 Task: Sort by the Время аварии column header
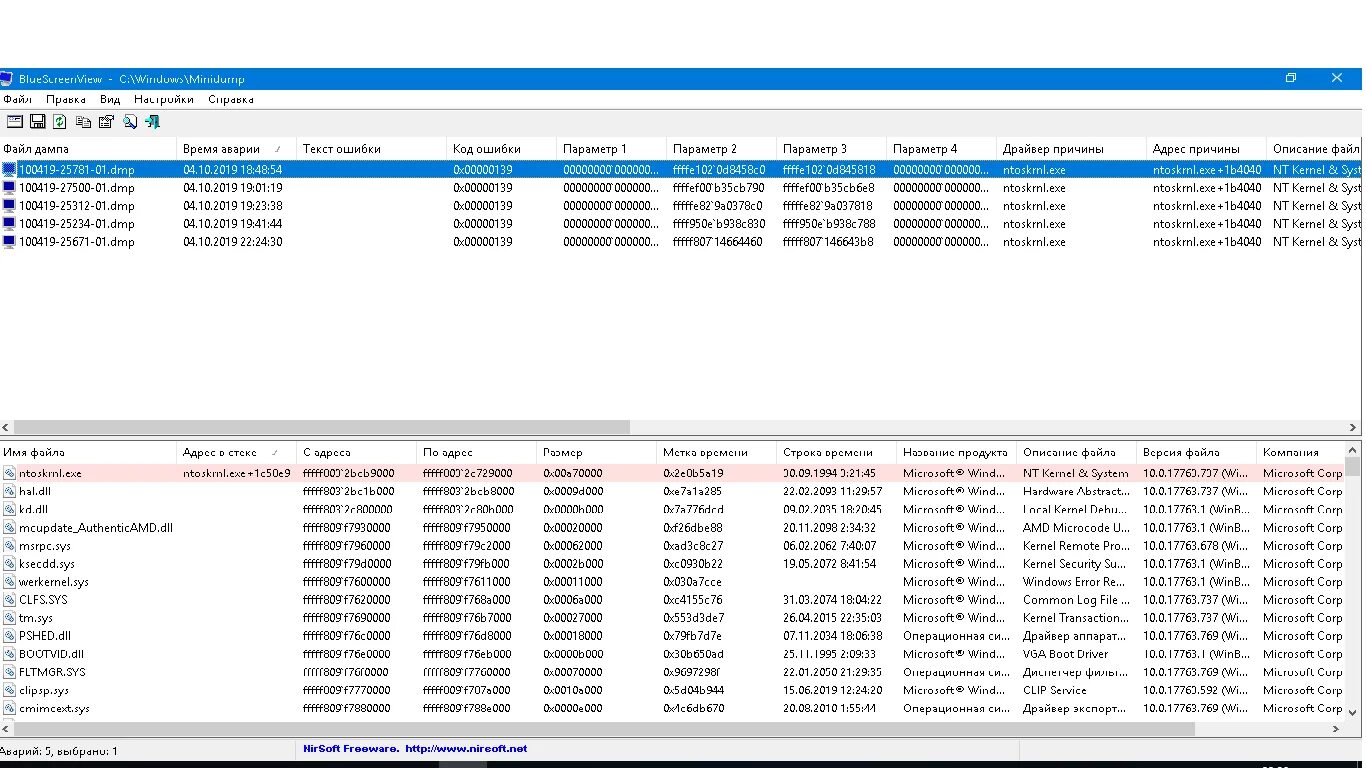point(236,148)
